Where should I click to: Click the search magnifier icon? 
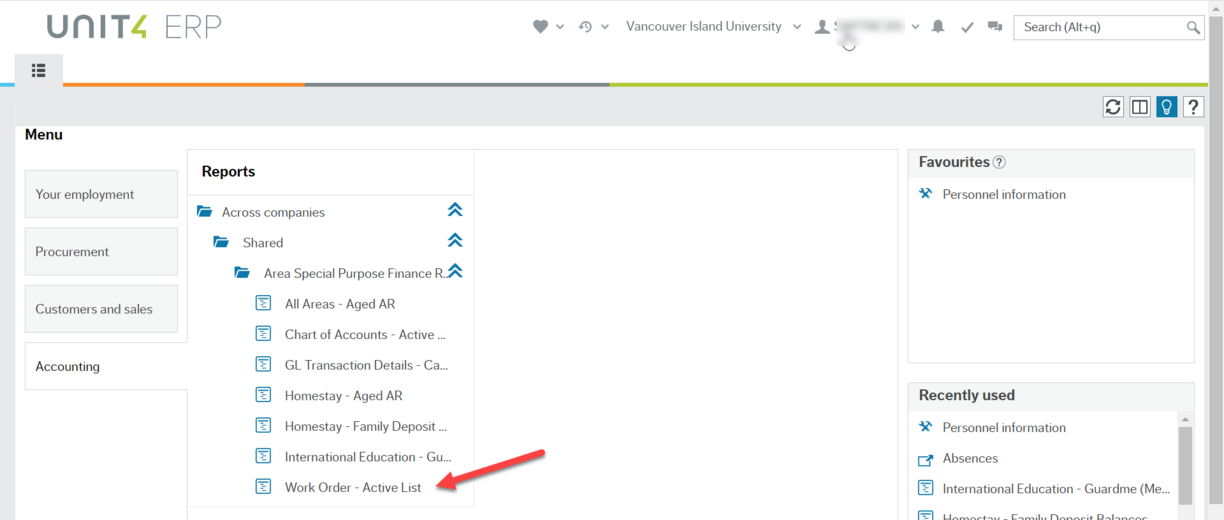[1193, 28]
